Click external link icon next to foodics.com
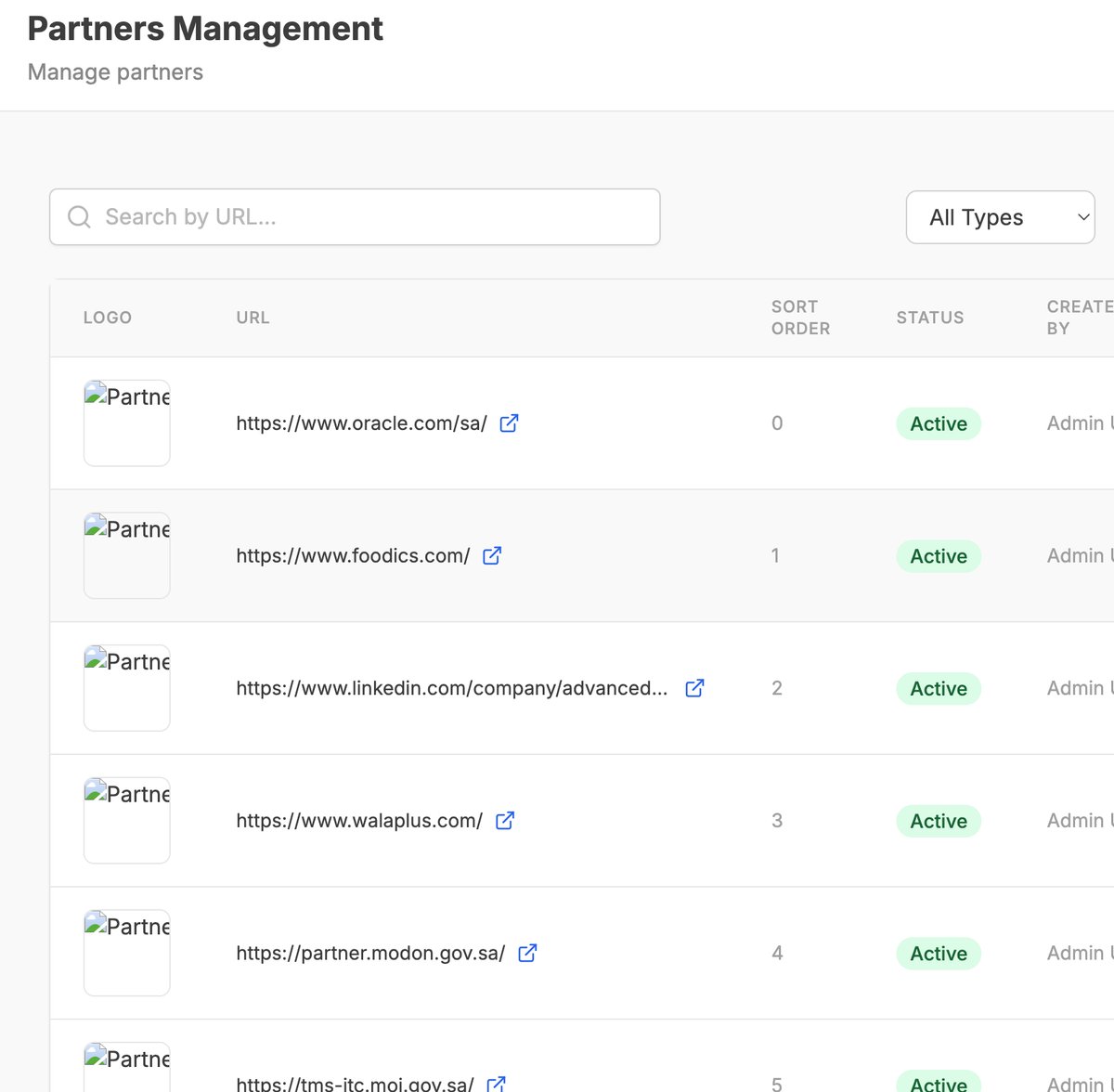 pyautogui.click(x=492, y=556)
